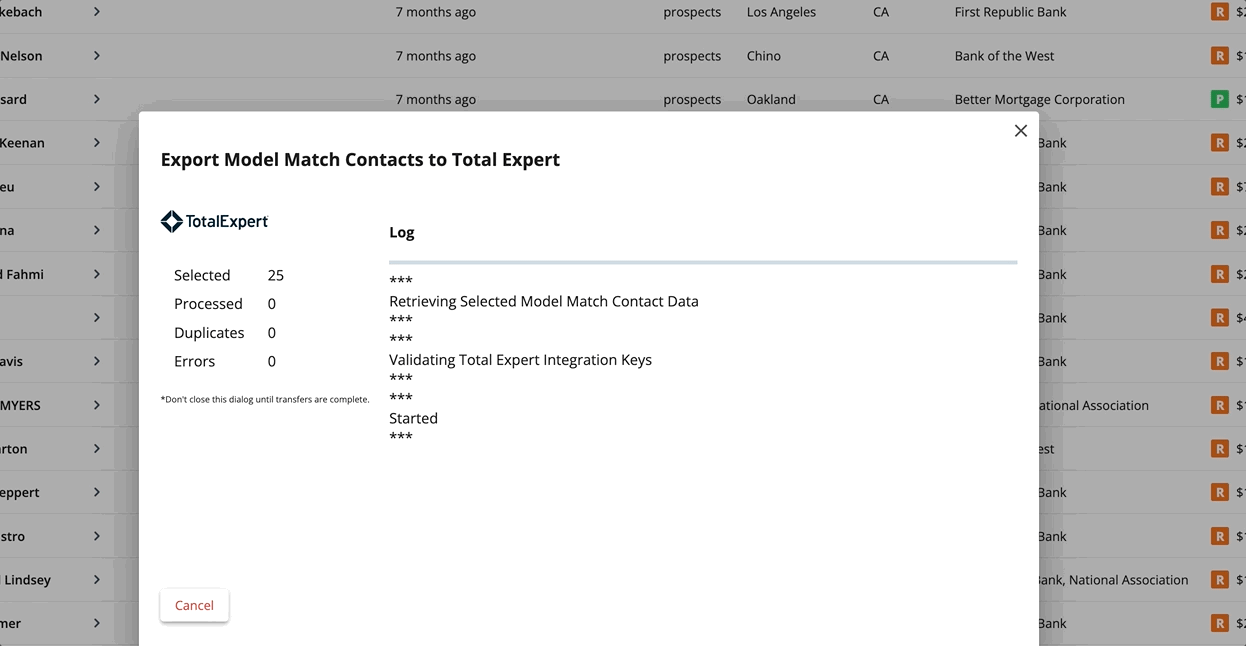This screenshot has height=646, width=1246.
Task: Click the export progress bar under Log
Action: click(702, 262)
